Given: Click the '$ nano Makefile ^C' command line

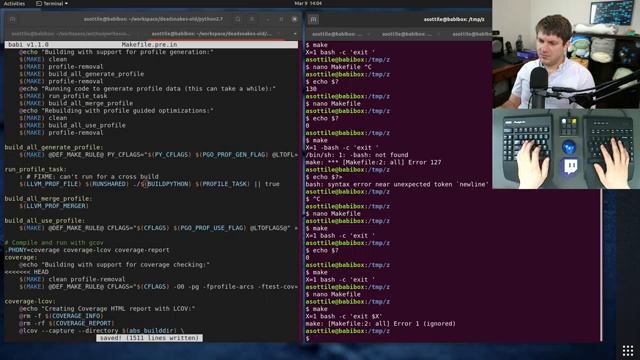Looking at the screenshot, I should pyautogui.click(x=339, y=67).
